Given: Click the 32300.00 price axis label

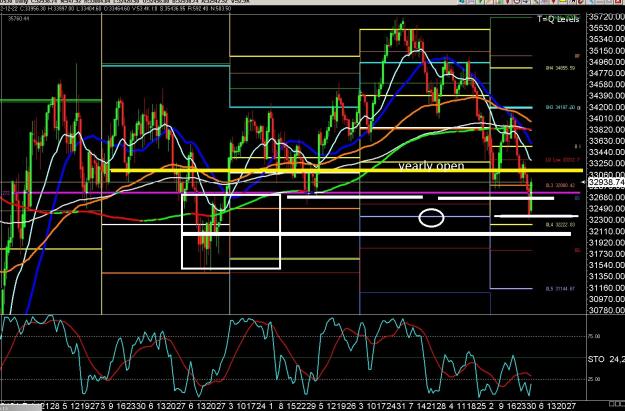Looking at the screenshot, I should [607, 220].
